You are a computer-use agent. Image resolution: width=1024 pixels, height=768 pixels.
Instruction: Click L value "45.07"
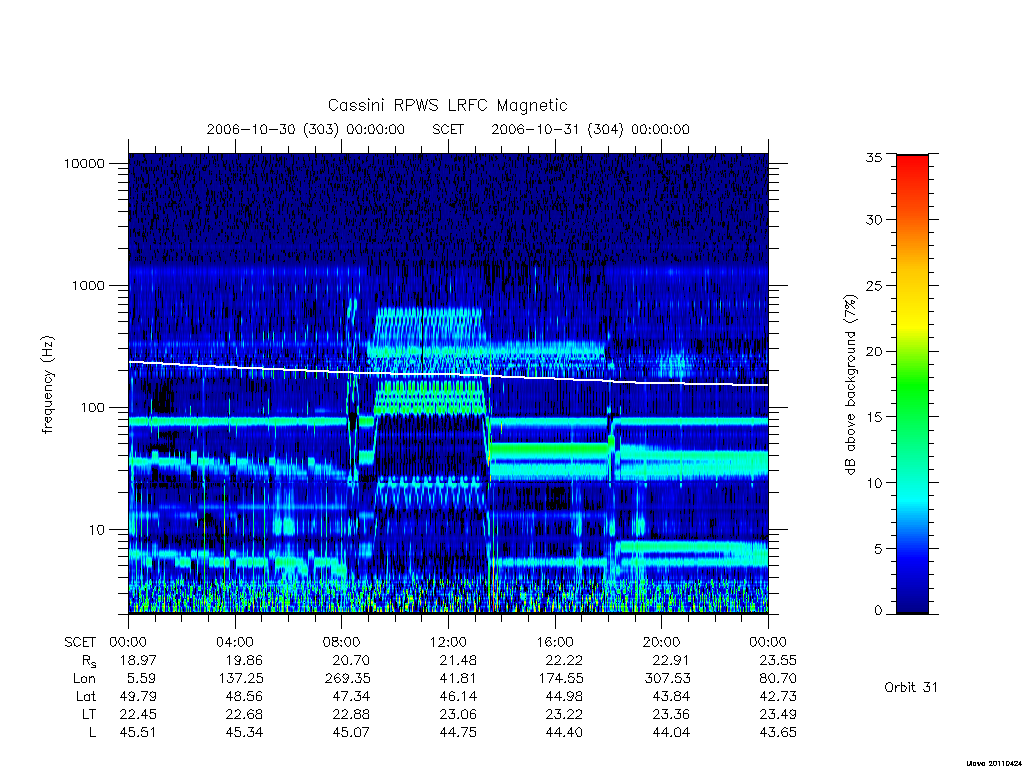[351, 733]
